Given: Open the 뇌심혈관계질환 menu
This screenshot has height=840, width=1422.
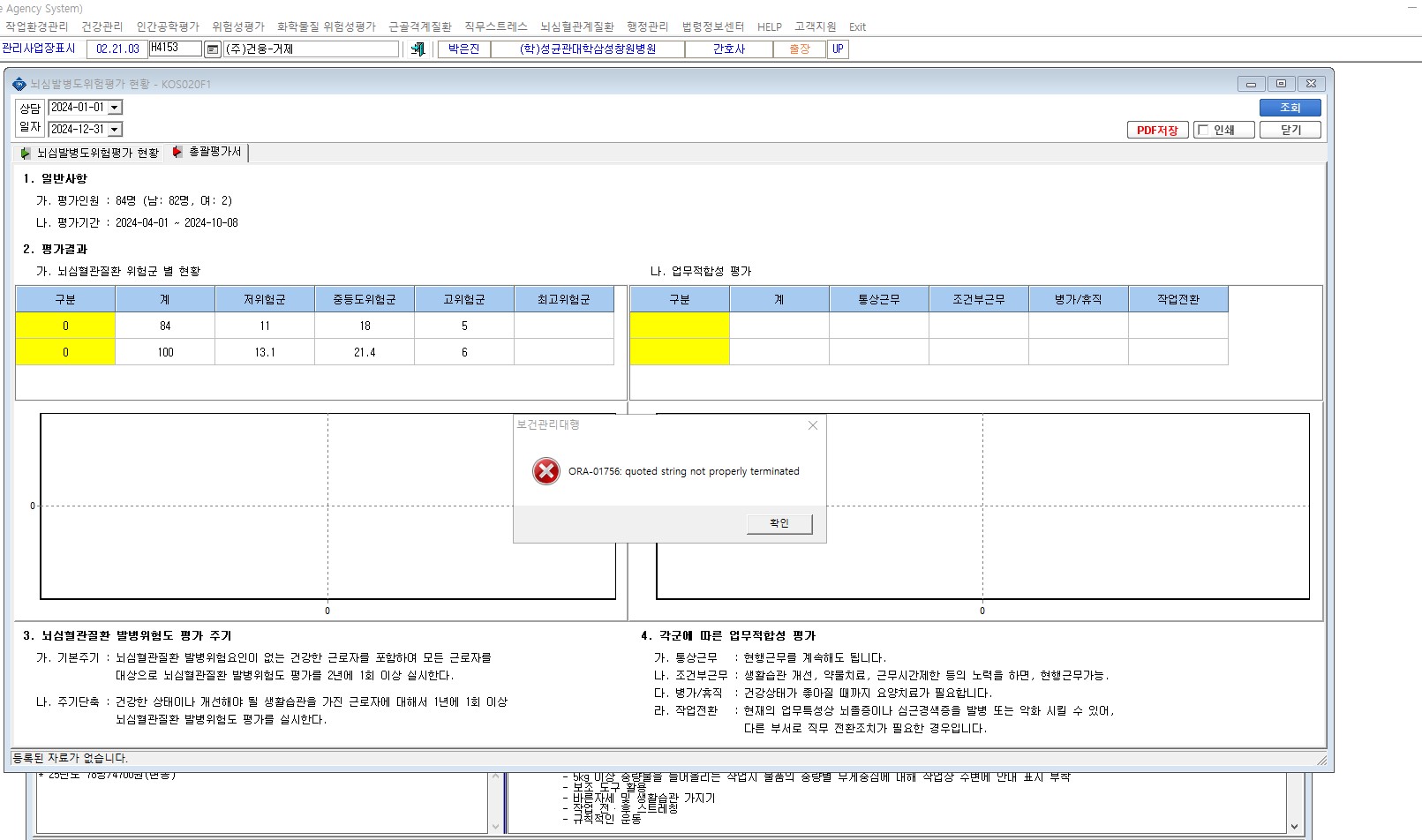Looking at the screenshot, I should pos(577,26).
